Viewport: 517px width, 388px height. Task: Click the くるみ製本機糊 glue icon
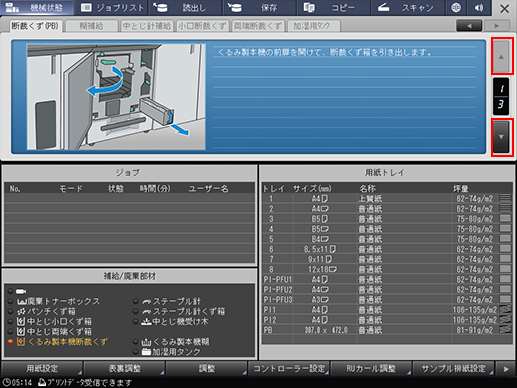tap(147, 342)
